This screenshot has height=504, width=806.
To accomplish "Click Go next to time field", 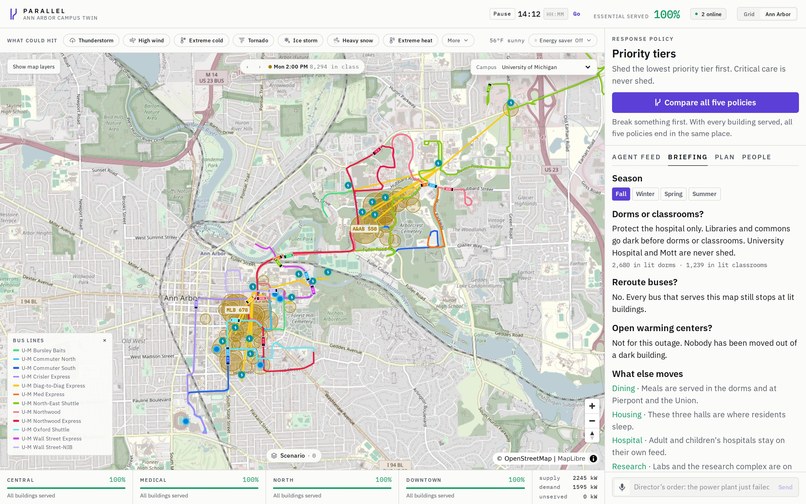I will coord(577,14).
